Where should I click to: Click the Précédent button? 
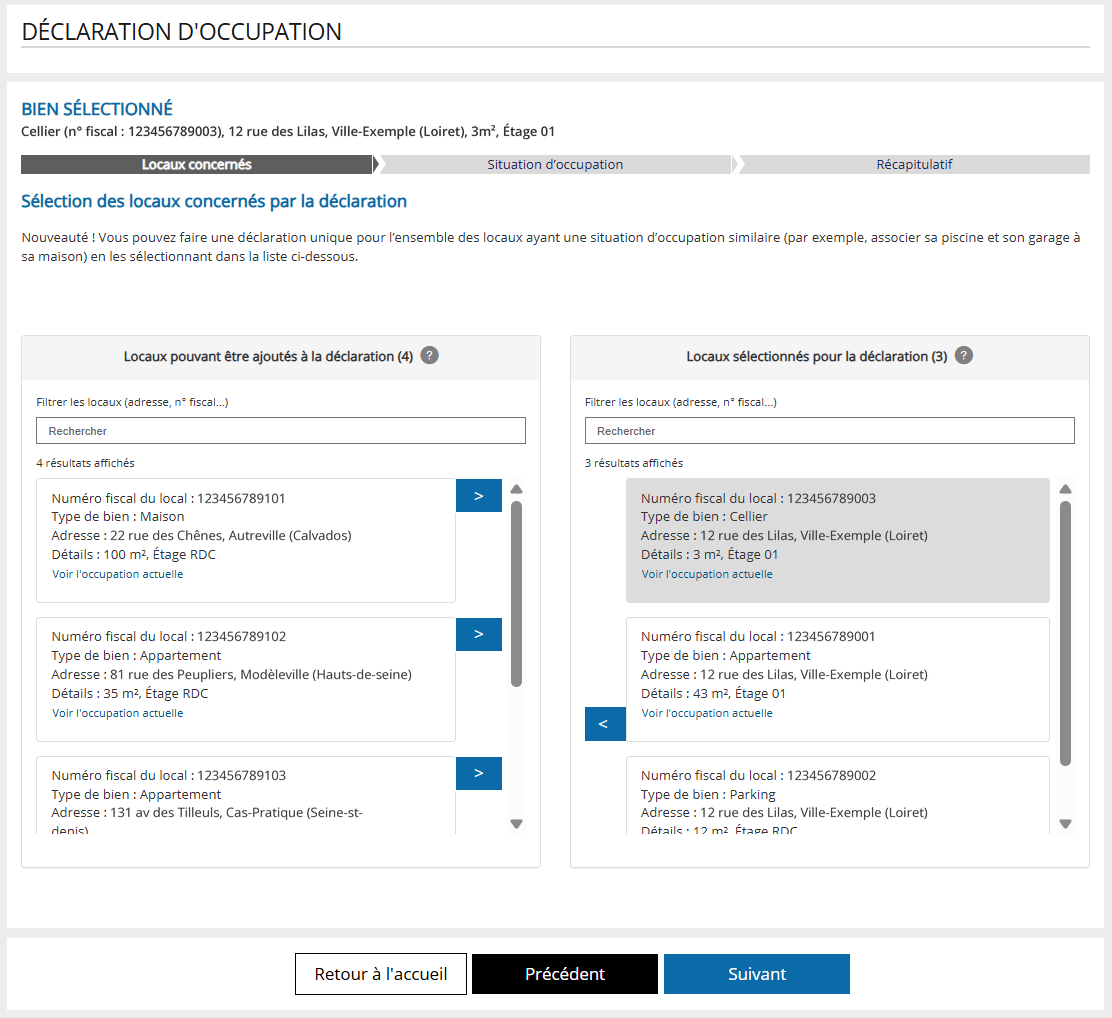pyautogui.click(x=565, y=974)
